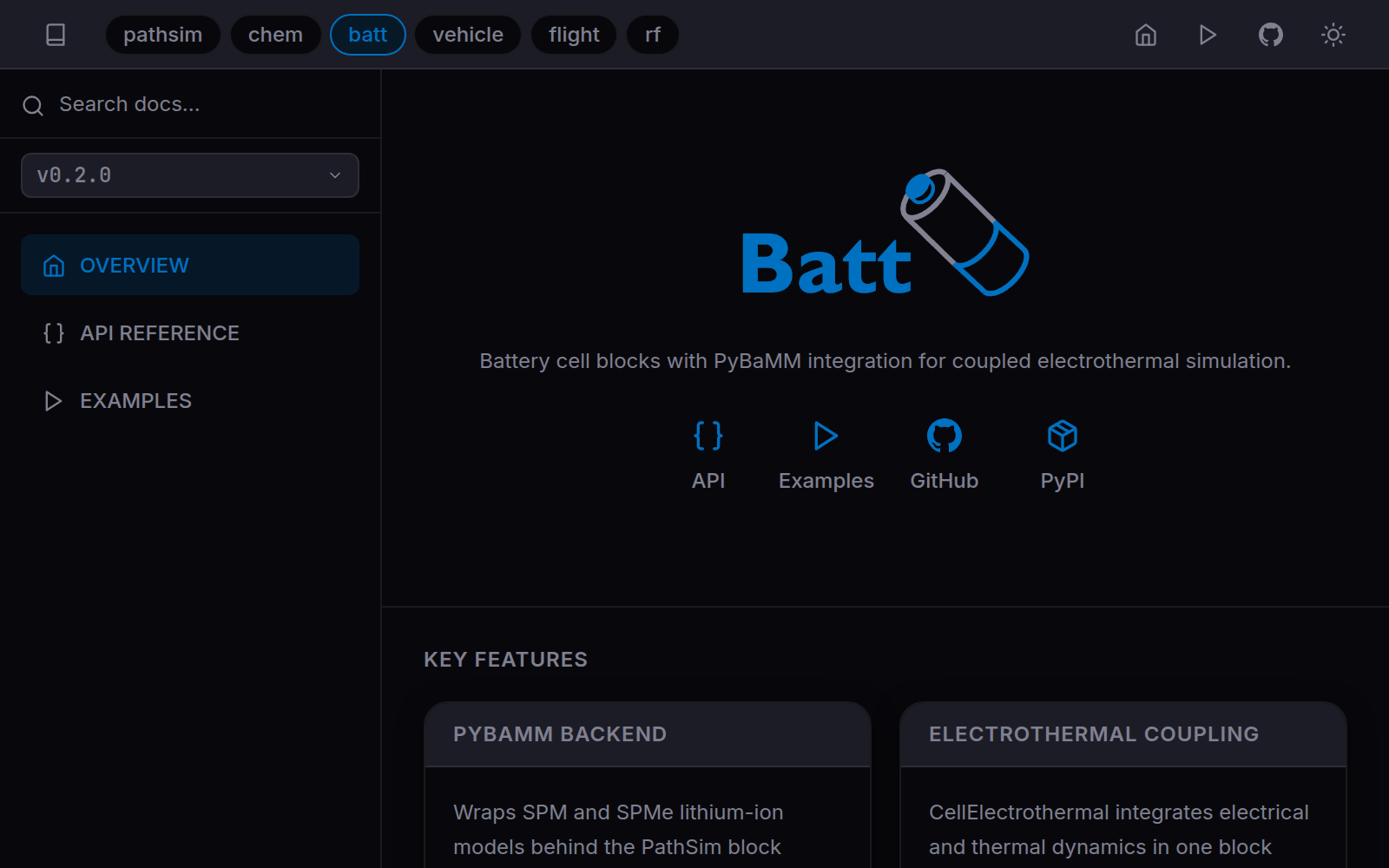This screenshot has height=868, width=1389.
Task: Open the Examples link label
Action: (x=826, y=481)
